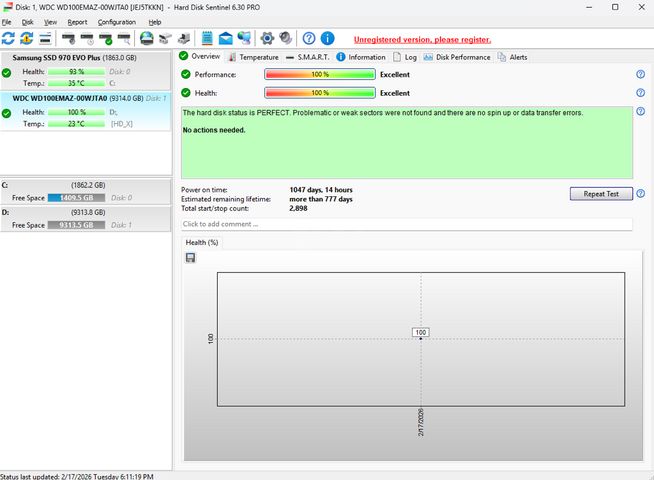Select the Samsung SSD 970 EVO Plus disk
The height and width of the screenshot is (480, 654).
click(86, 70)
